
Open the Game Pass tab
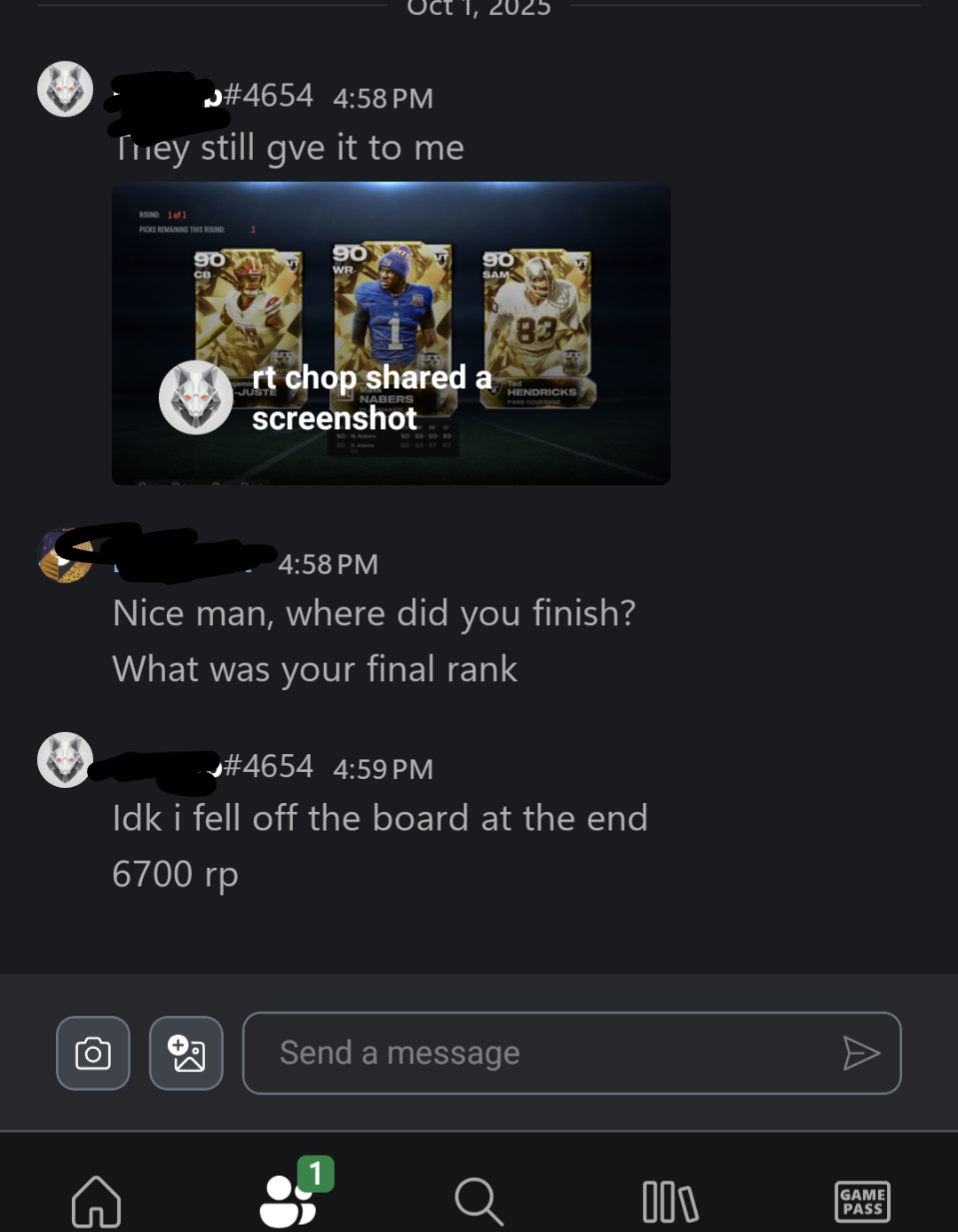point(862,1202)
